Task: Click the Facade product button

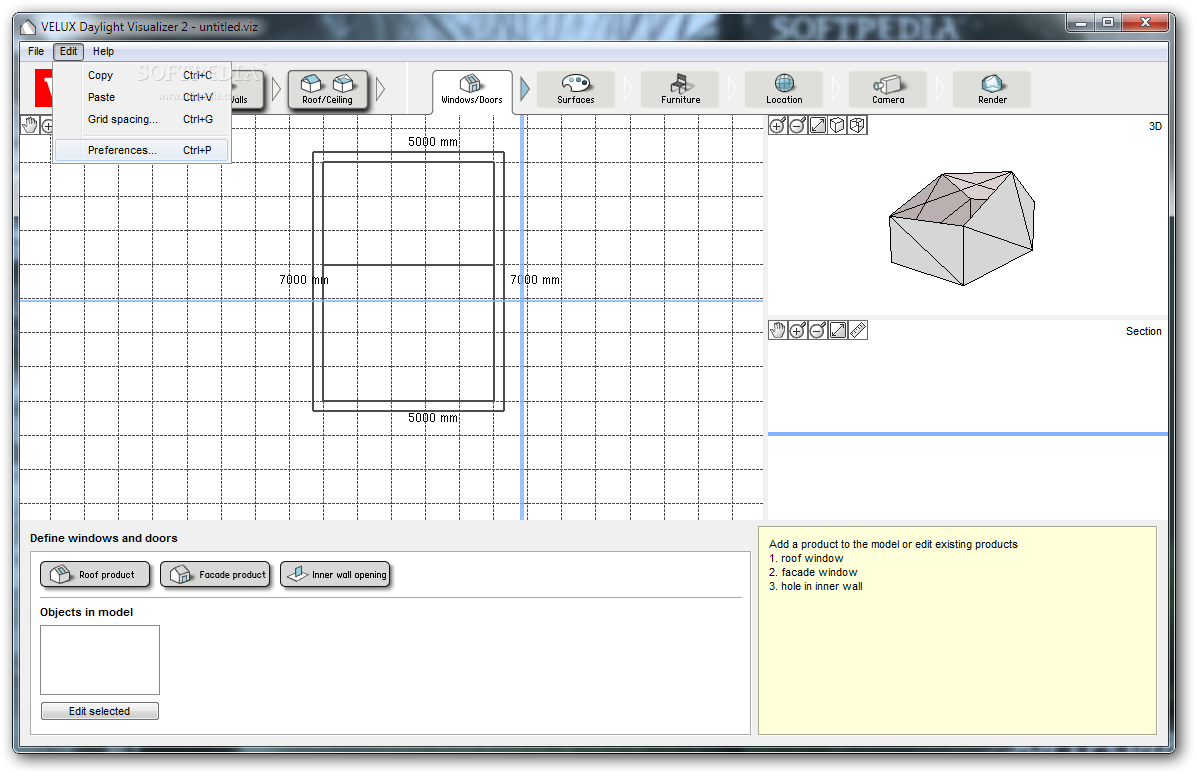Action: (215, 574)
